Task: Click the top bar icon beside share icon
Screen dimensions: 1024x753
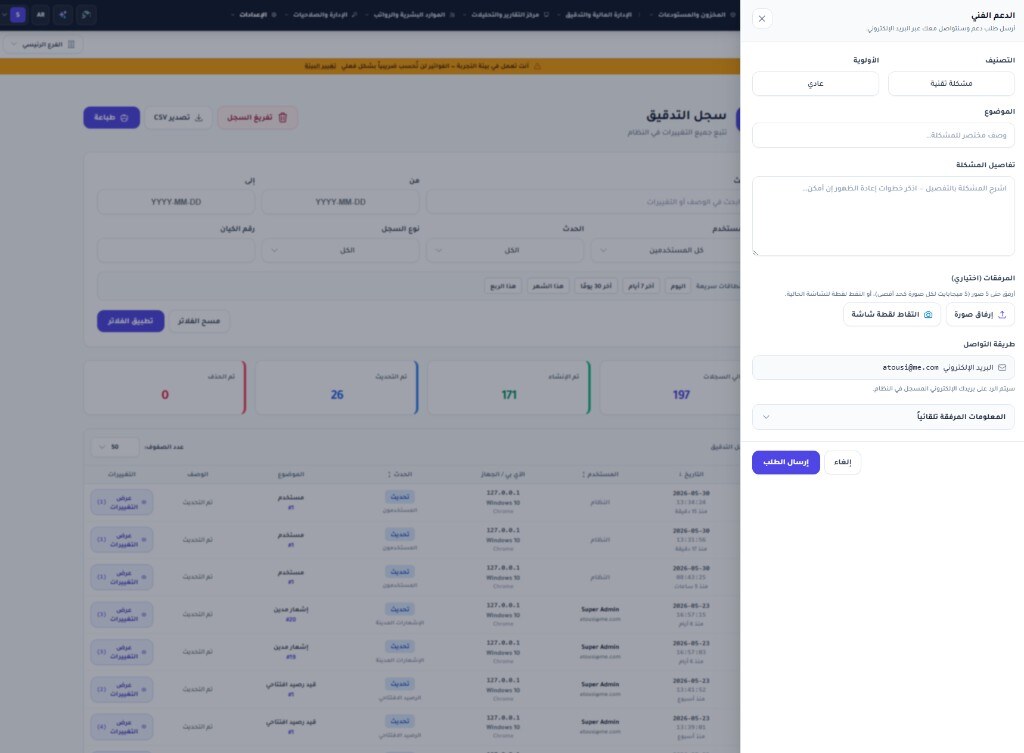Action: coord(86,14)
